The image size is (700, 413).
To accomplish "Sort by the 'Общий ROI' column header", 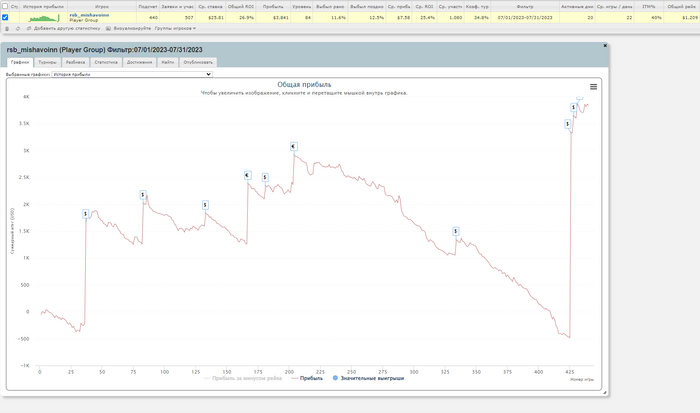I will tap(241, 7).
